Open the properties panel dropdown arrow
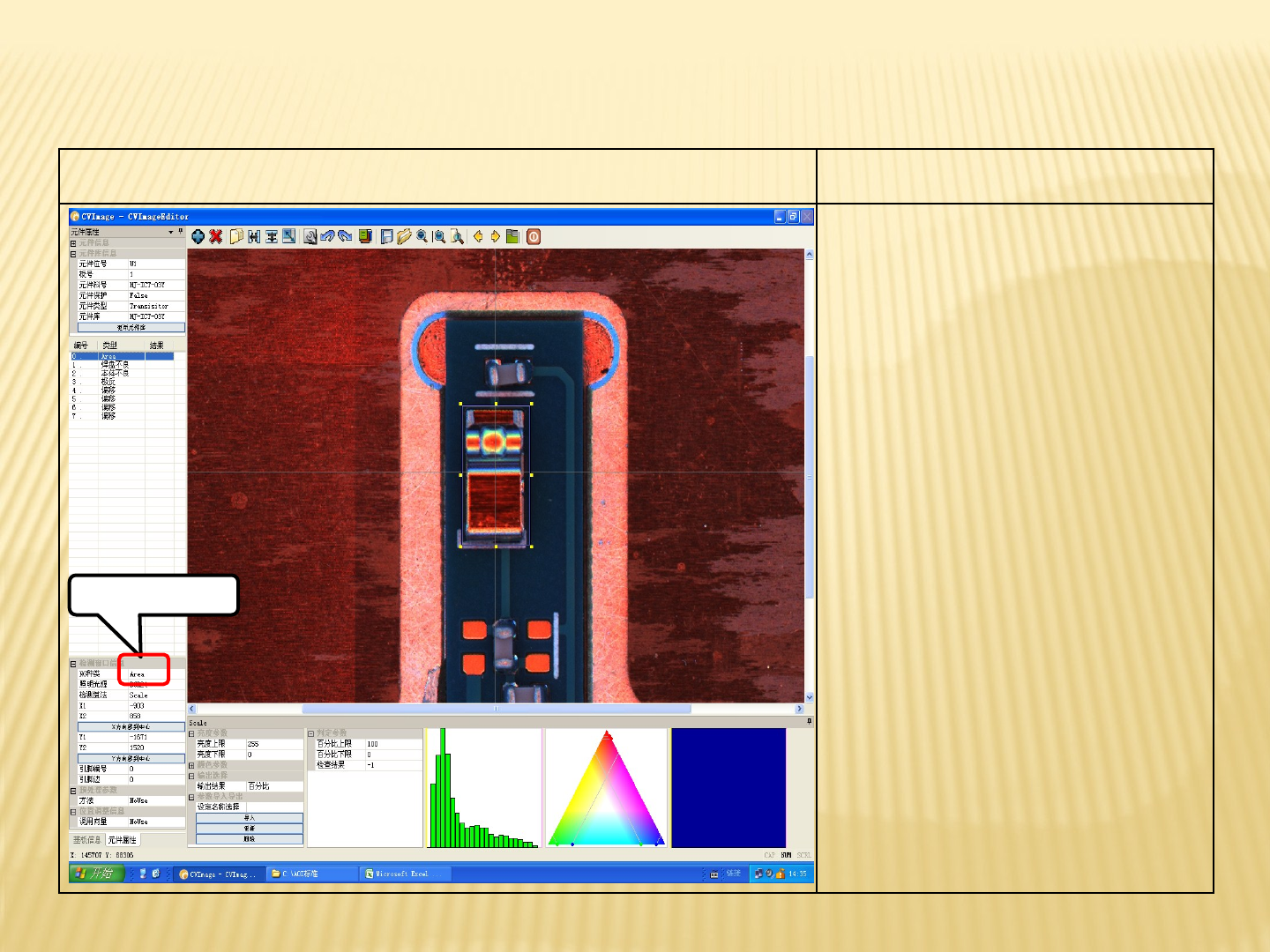The image size is (1270, 952). coord(171,232)
